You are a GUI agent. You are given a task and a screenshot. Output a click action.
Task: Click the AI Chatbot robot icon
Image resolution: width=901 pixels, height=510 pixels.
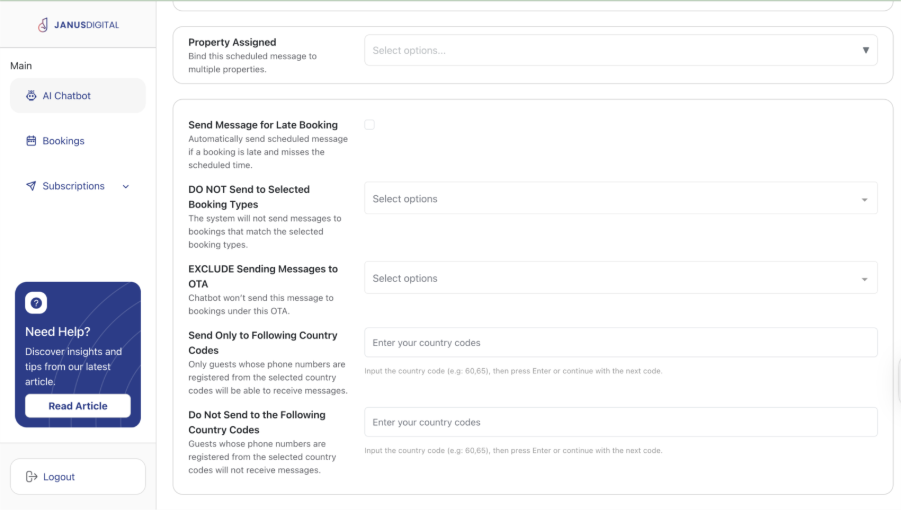pos(32,96)
